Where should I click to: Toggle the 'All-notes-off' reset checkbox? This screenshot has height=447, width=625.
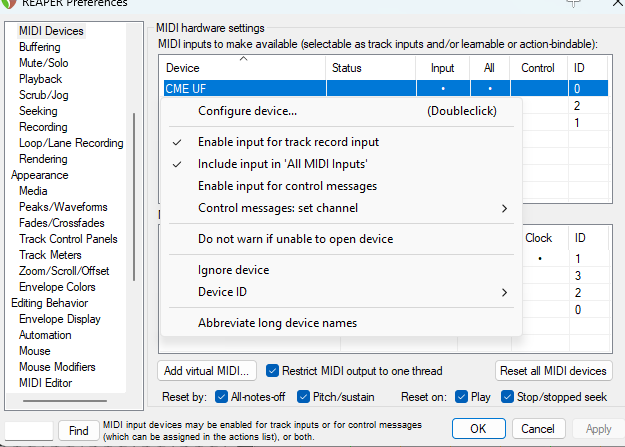click(x=222, y=396)
